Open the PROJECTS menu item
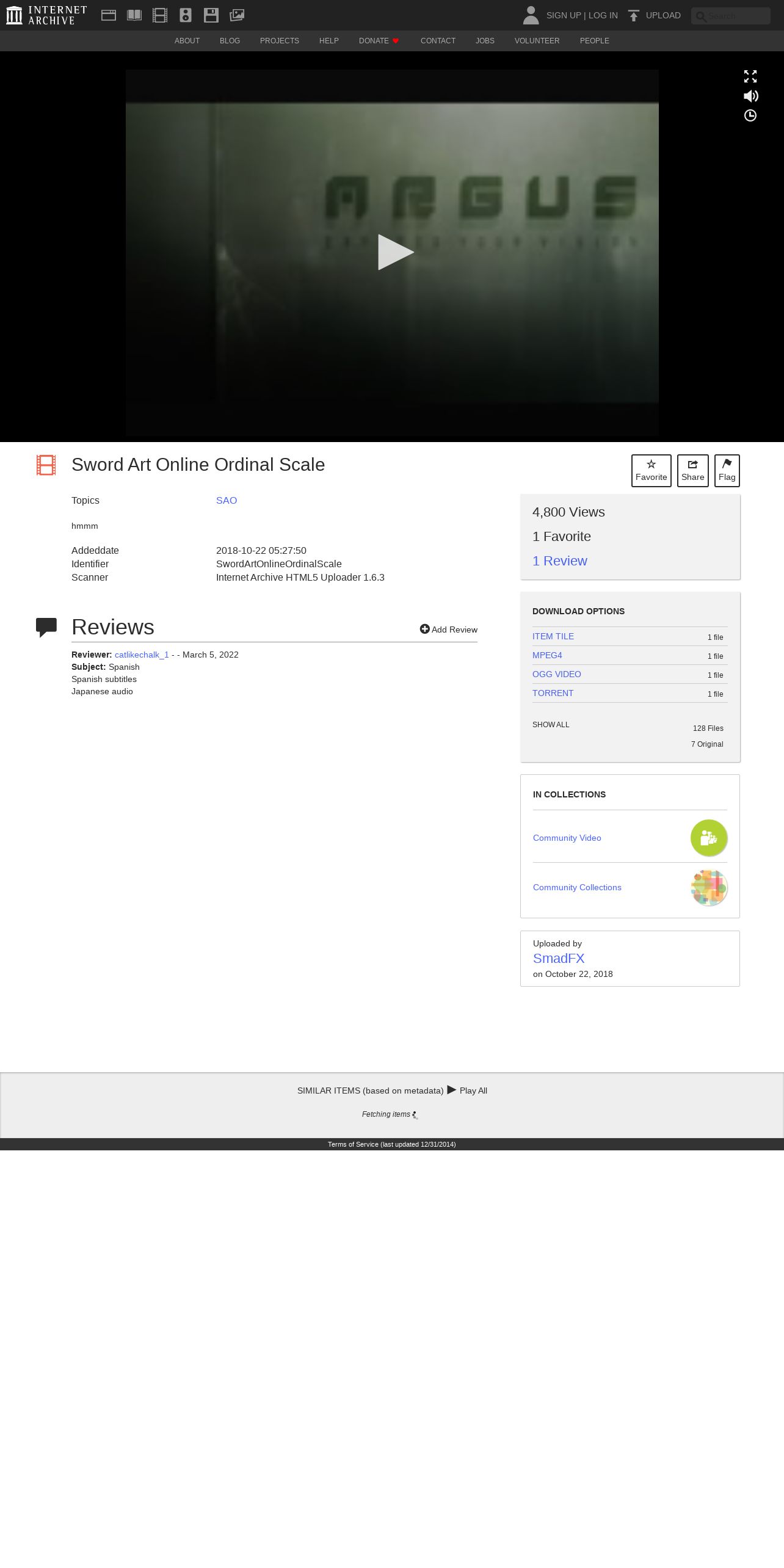Image resolution: width=784 pixels, height=1568 pixels. [280, 41]
